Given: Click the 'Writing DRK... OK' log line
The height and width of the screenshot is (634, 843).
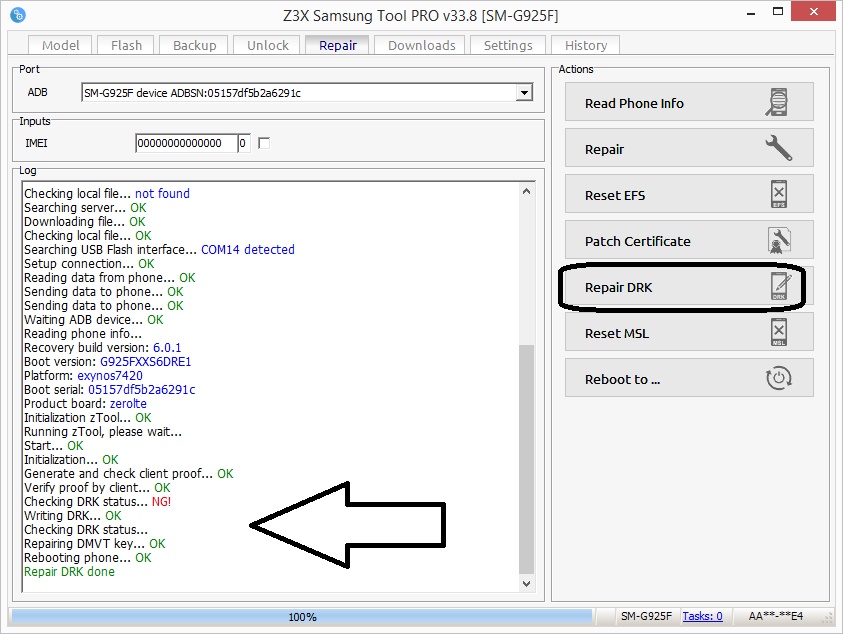Looking at the screenshot, I should point(73,516).
